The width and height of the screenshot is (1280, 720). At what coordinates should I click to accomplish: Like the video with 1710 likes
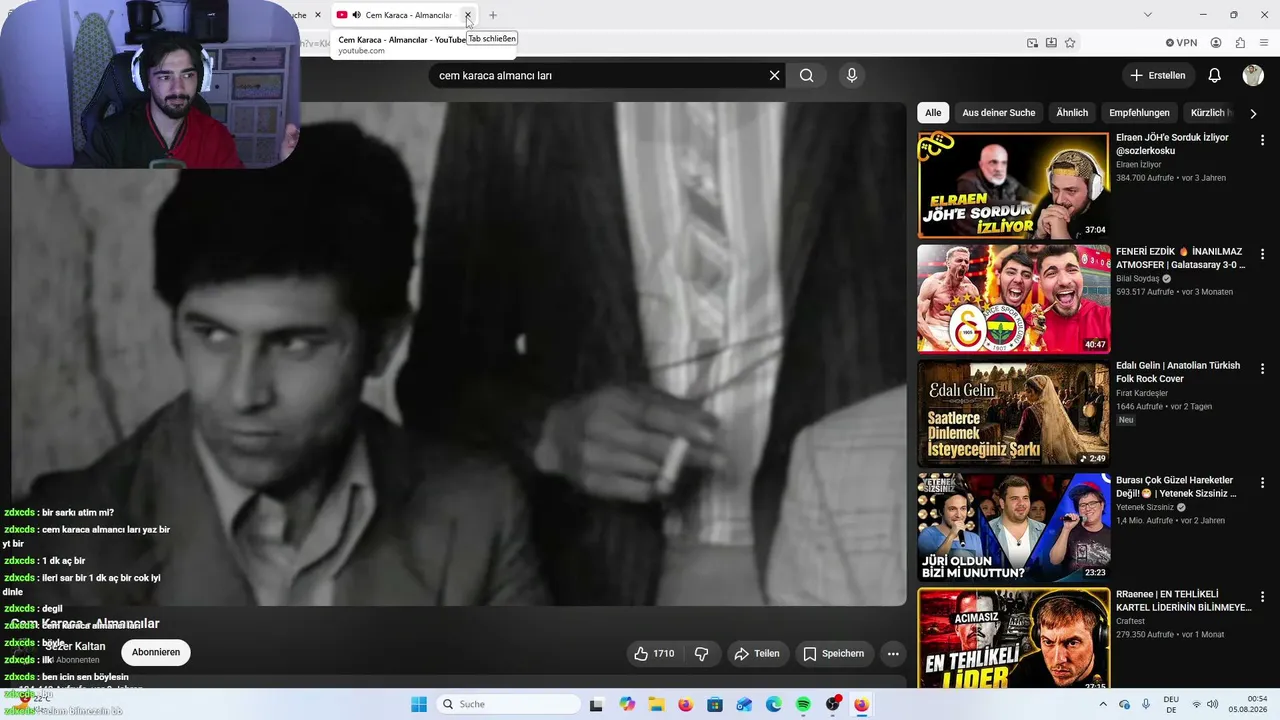click(654, 654)
